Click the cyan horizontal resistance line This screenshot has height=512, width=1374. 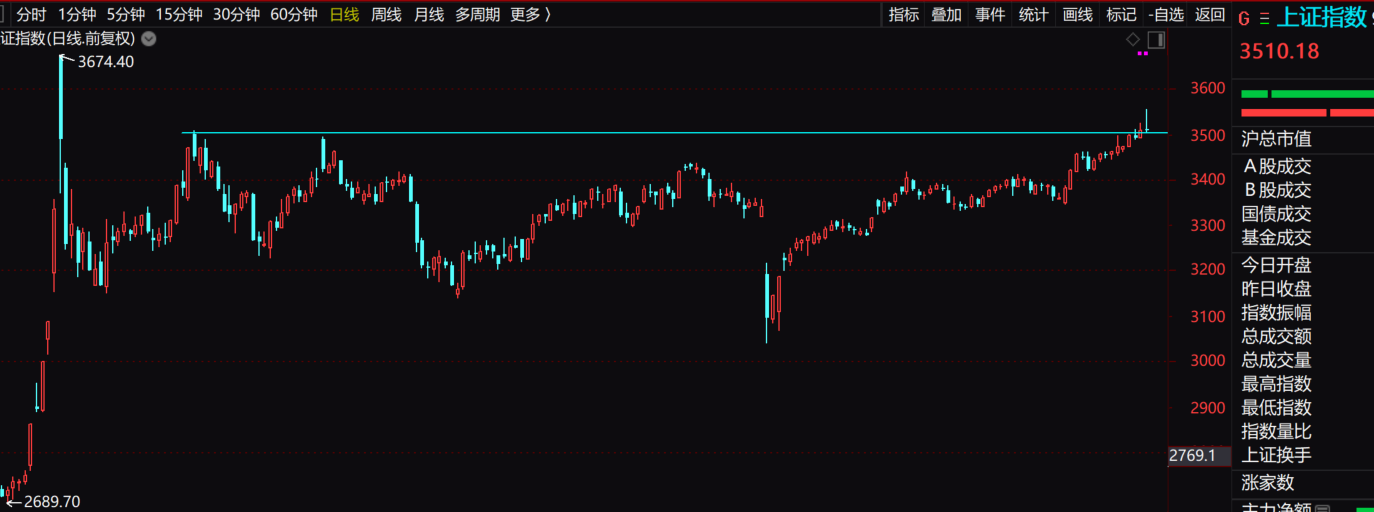[x=650, y=132]
